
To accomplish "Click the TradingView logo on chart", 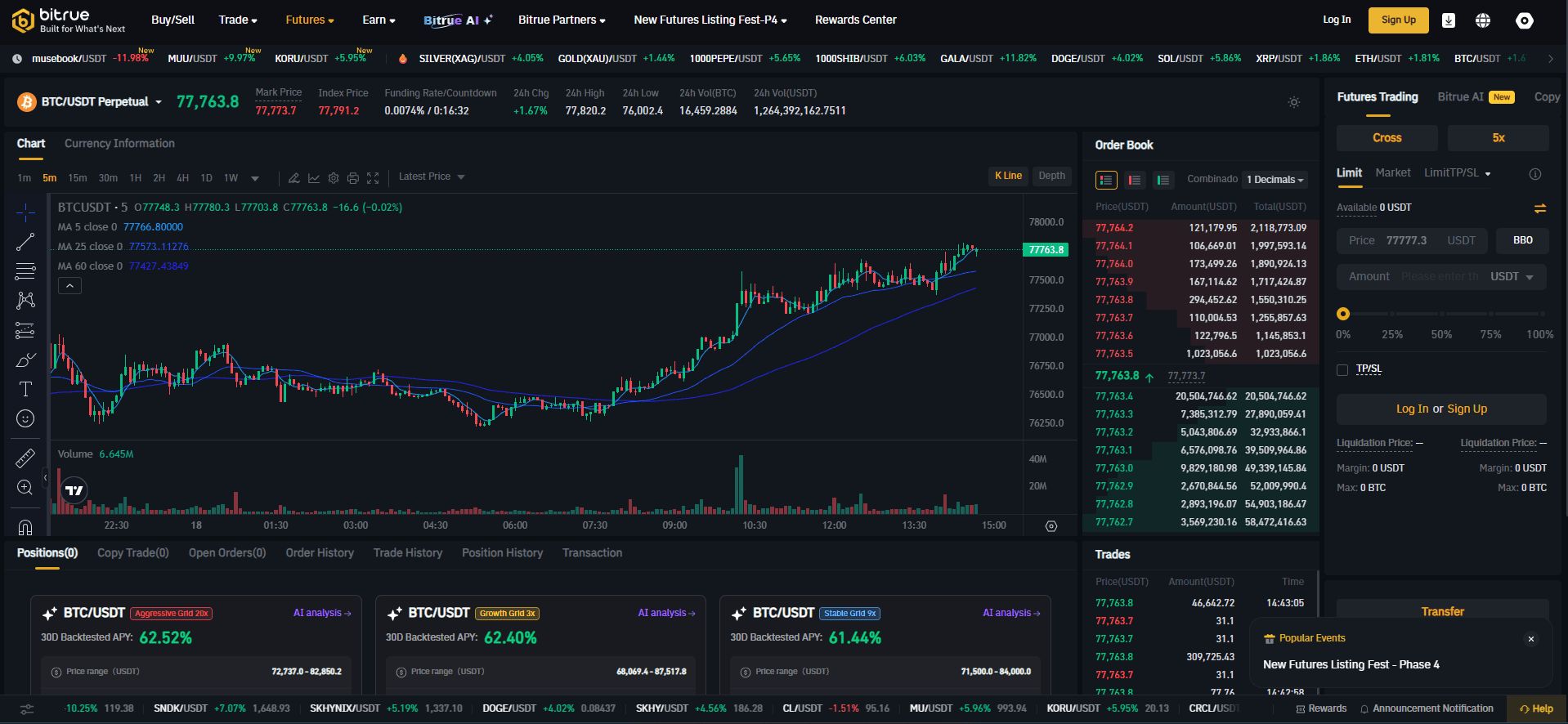I will pyautogui.click(x=74, y=490).
